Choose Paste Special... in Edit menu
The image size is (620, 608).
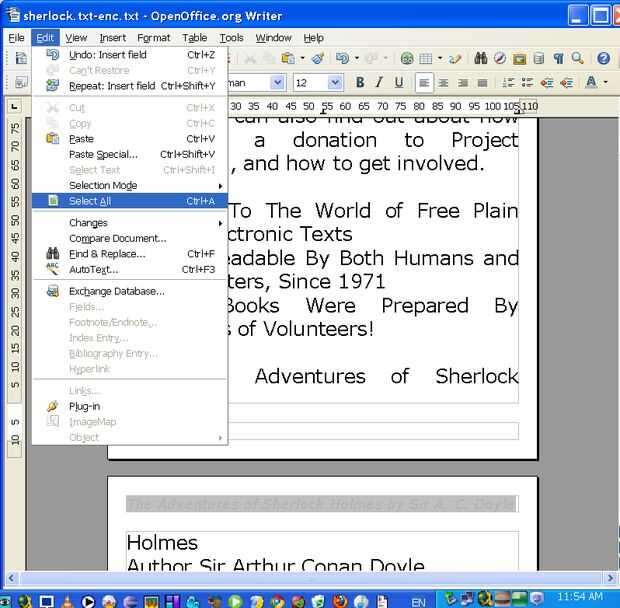tap(130, 155)
